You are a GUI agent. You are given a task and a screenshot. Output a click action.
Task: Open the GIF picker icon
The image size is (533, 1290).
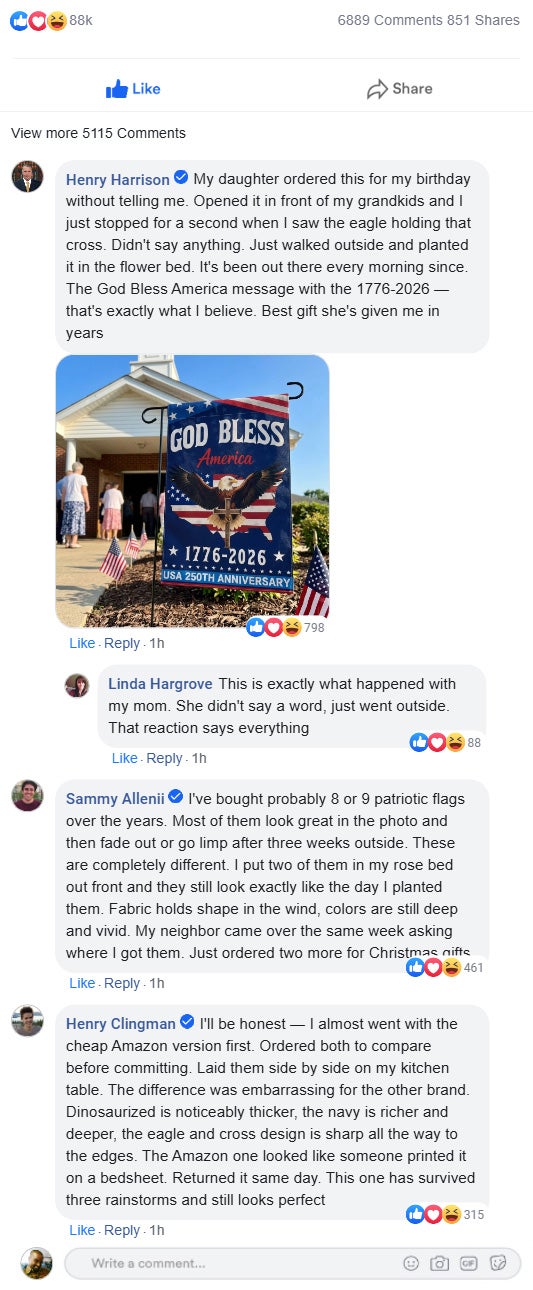coord(468,1263)
